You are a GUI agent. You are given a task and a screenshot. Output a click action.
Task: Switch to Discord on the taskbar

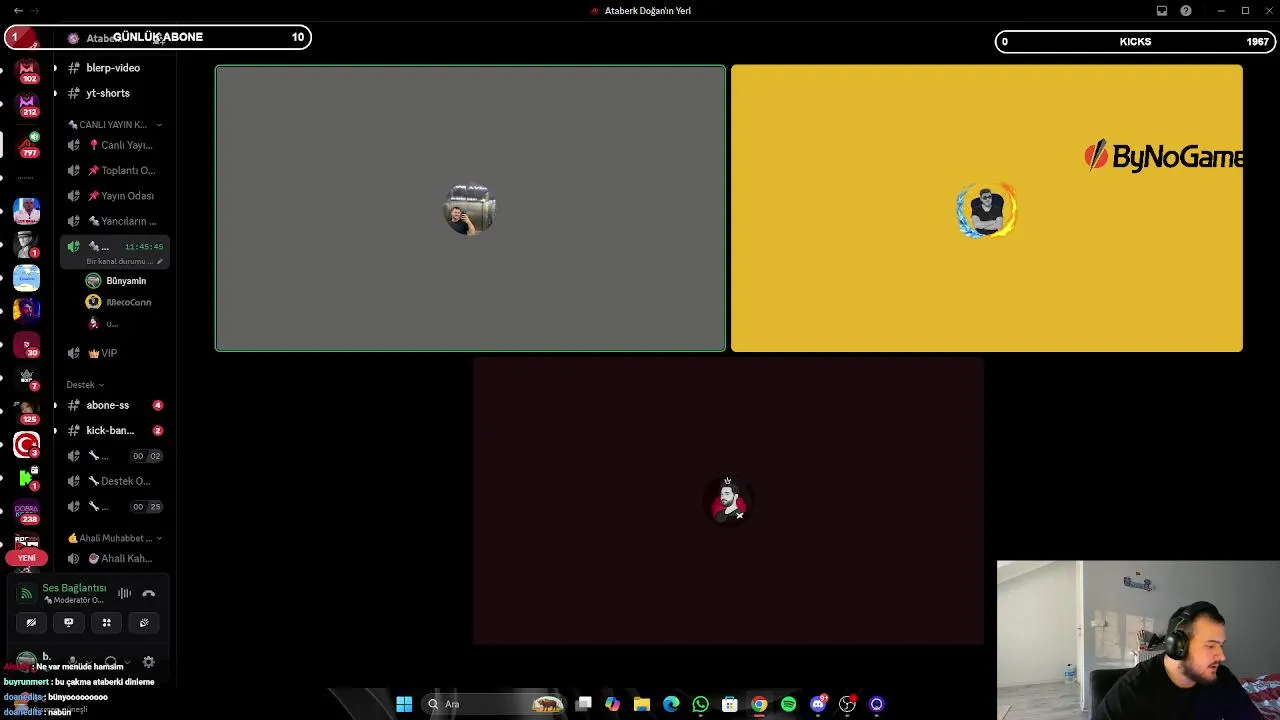coord(818,704)
